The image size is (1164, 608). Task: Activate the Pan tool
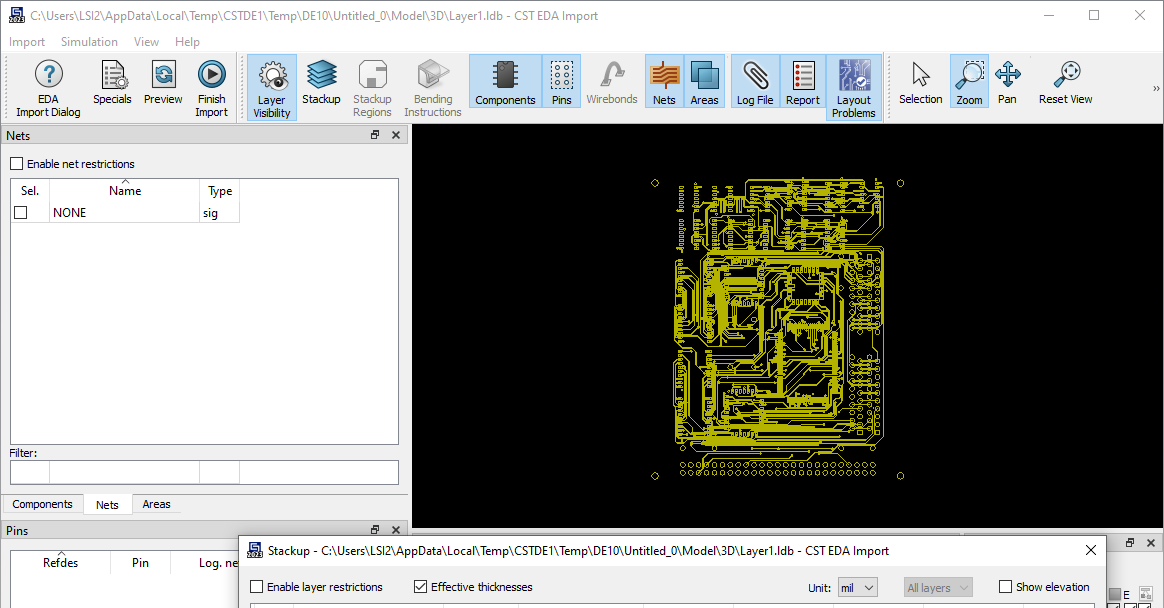point(1008,80)
